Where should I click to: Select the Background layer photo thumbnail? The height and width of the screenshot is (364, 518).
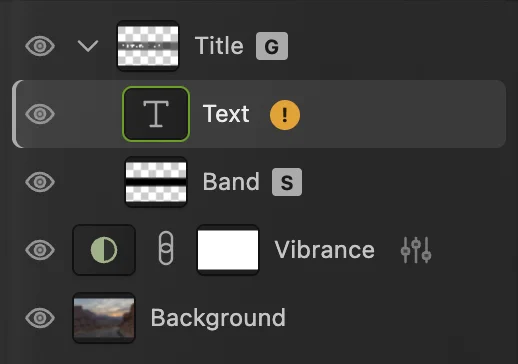(104, 318)
